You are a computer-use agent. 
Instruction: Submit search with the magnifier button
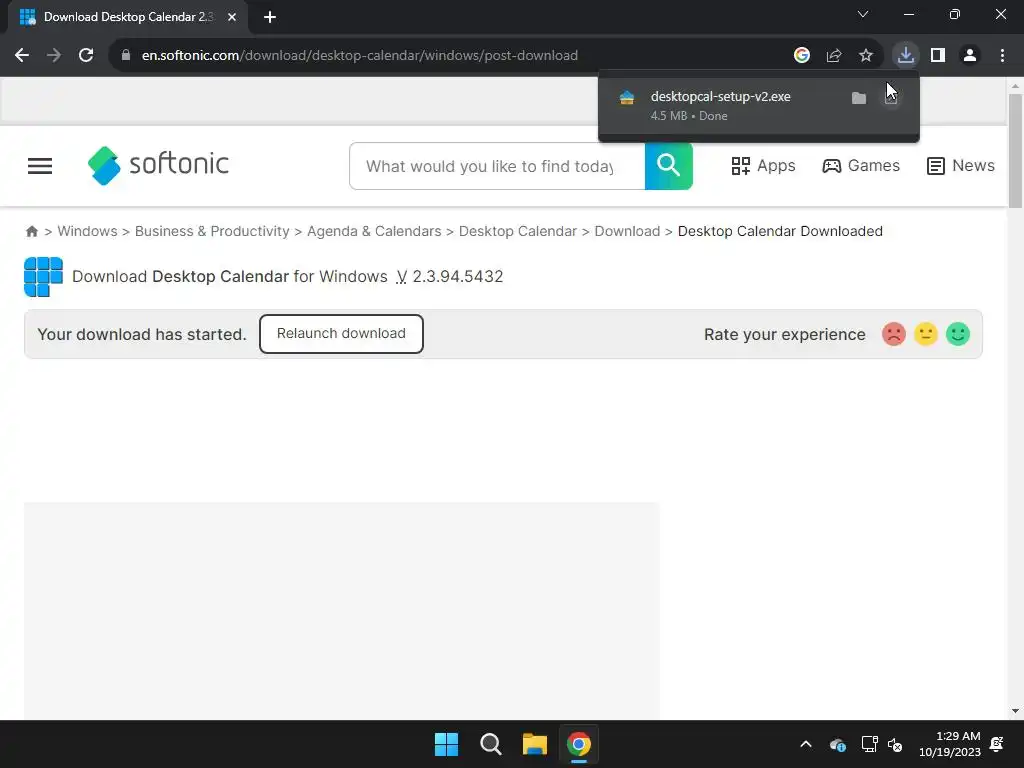coord(669,167)
